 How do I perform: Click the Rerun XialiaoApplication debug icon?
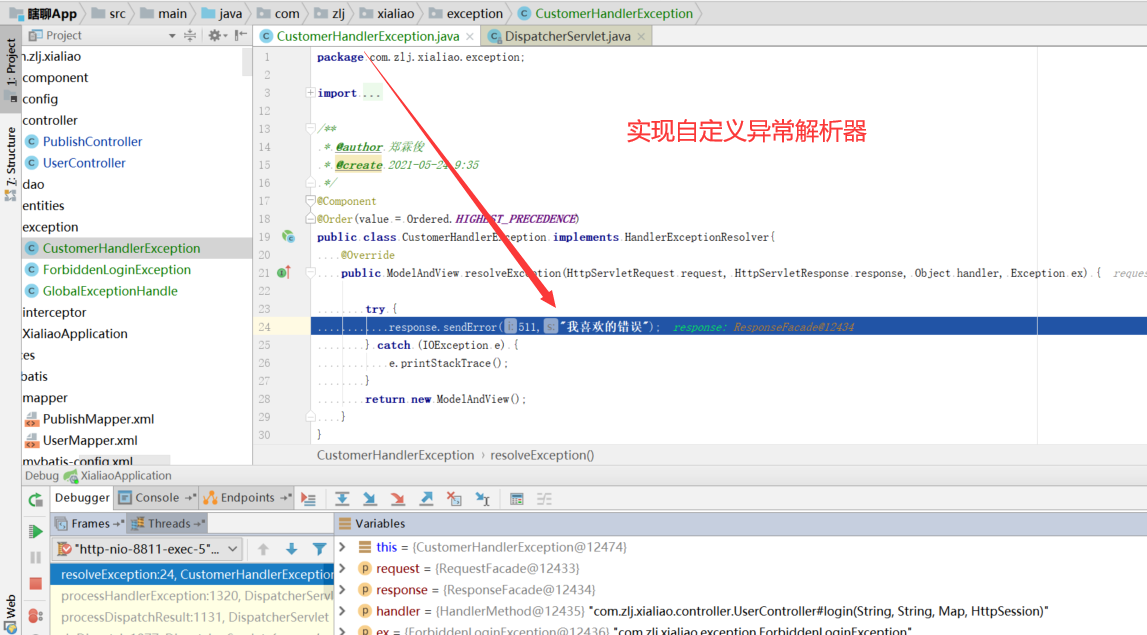tap(35, 500)
